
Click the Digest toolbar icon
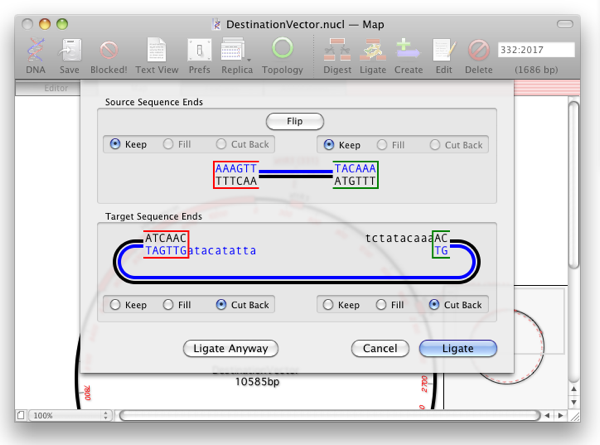coord(337,55)
